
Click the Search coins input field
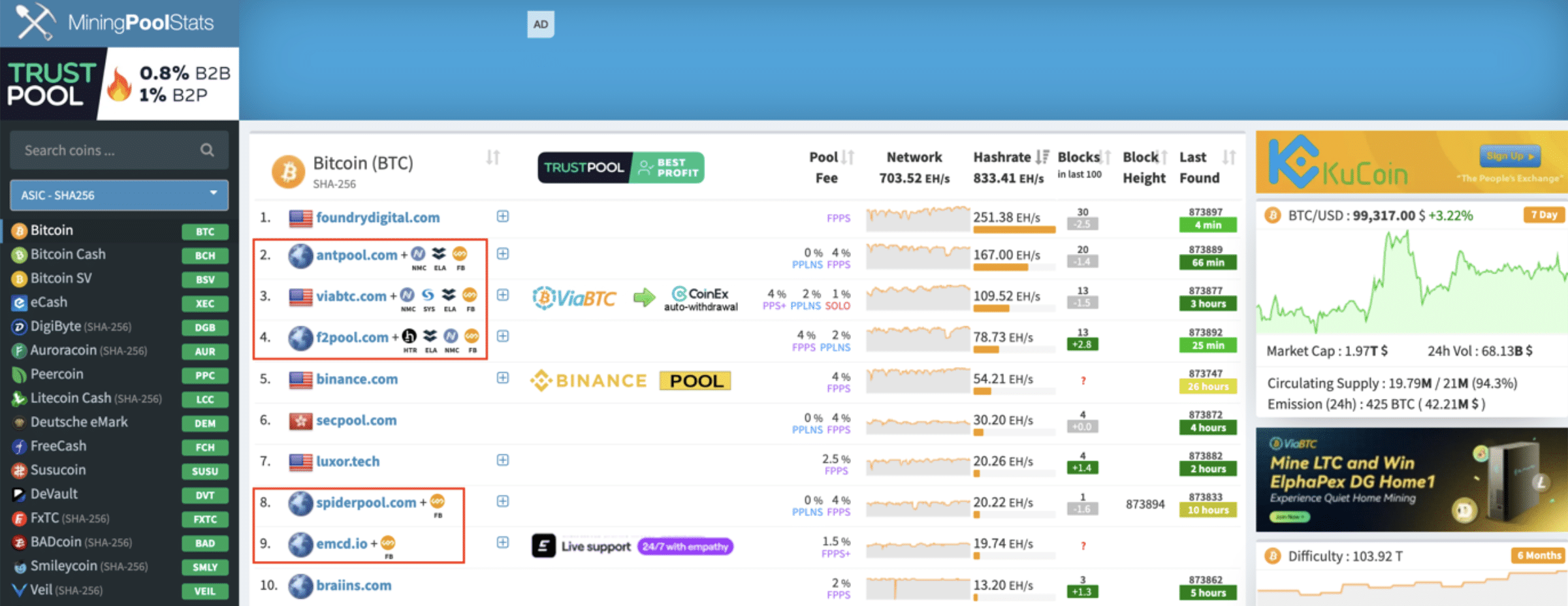pos(119,150)
